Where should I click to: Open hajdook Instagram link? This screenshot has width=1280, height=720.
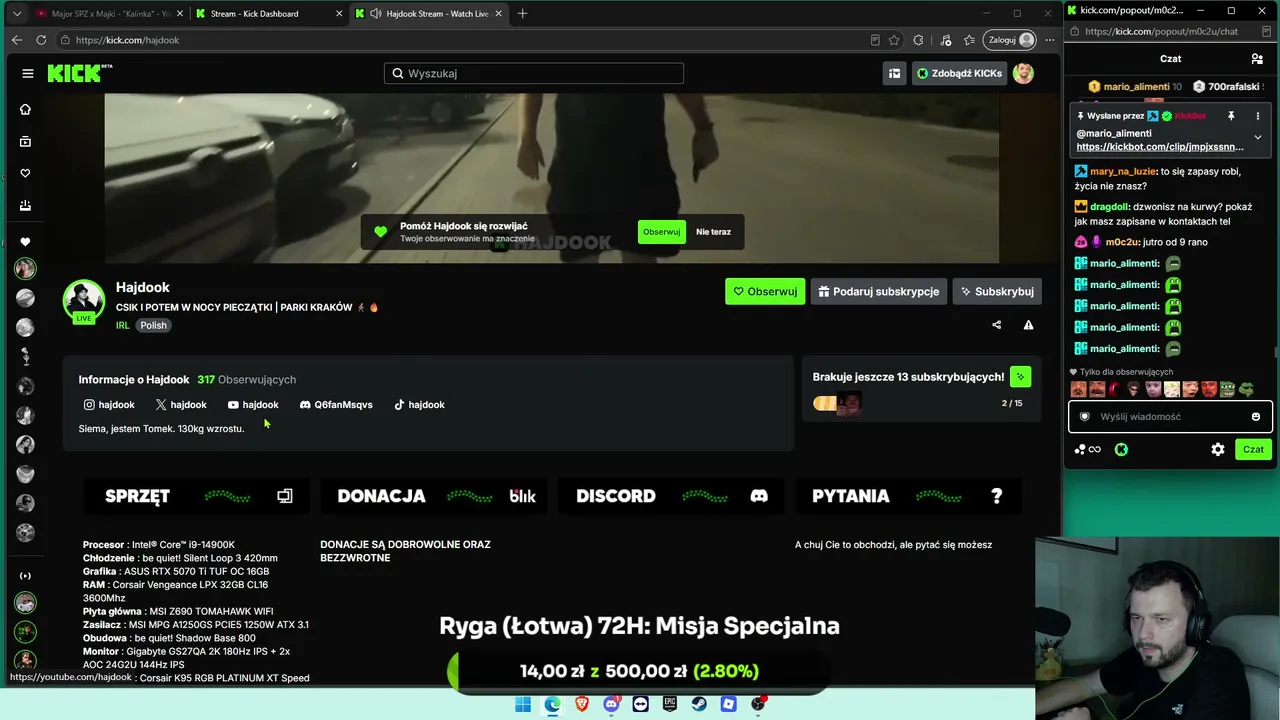pyautogui.click(x=109, y=405)
